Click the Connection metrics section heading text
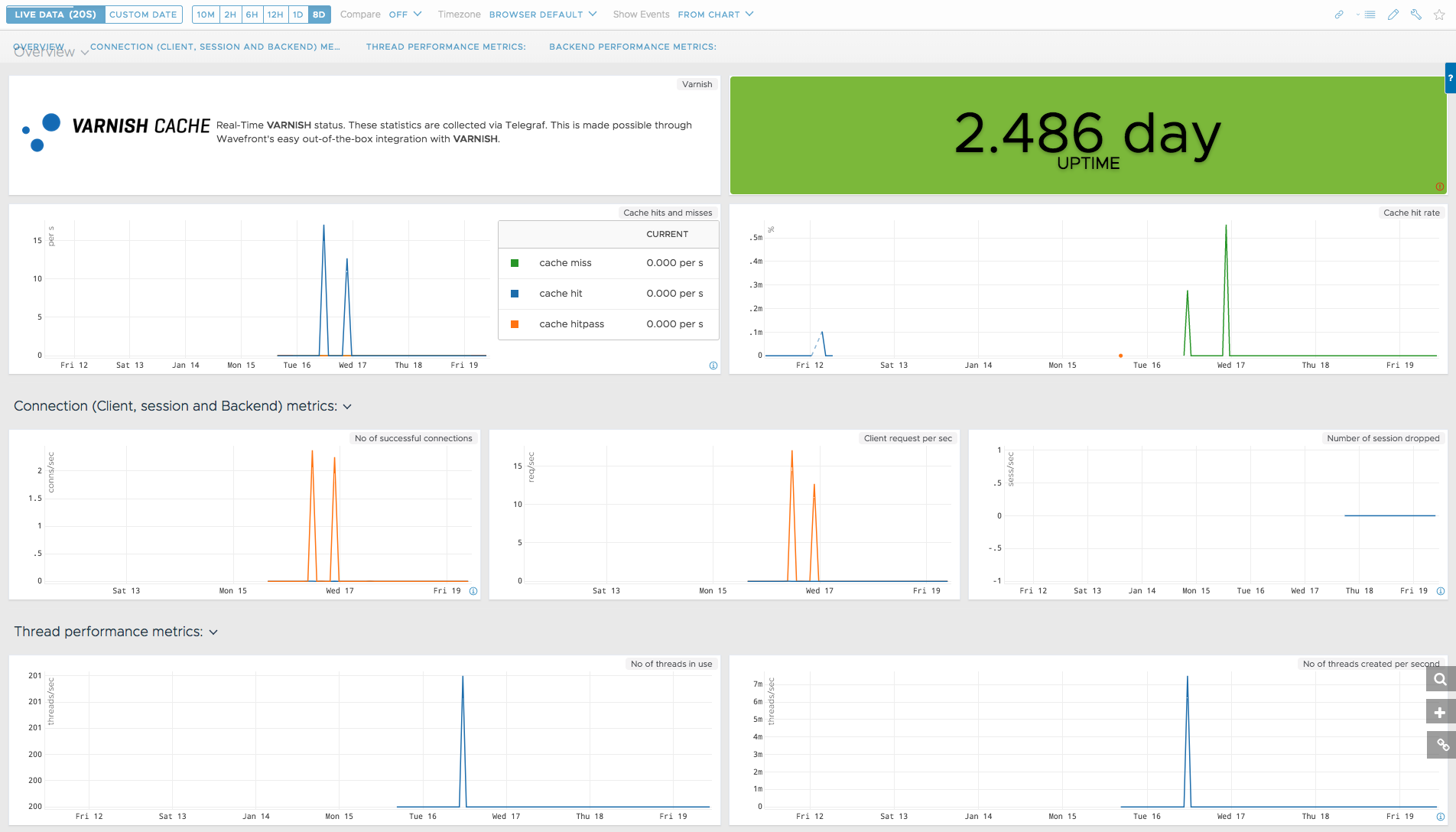 (175, 406)
